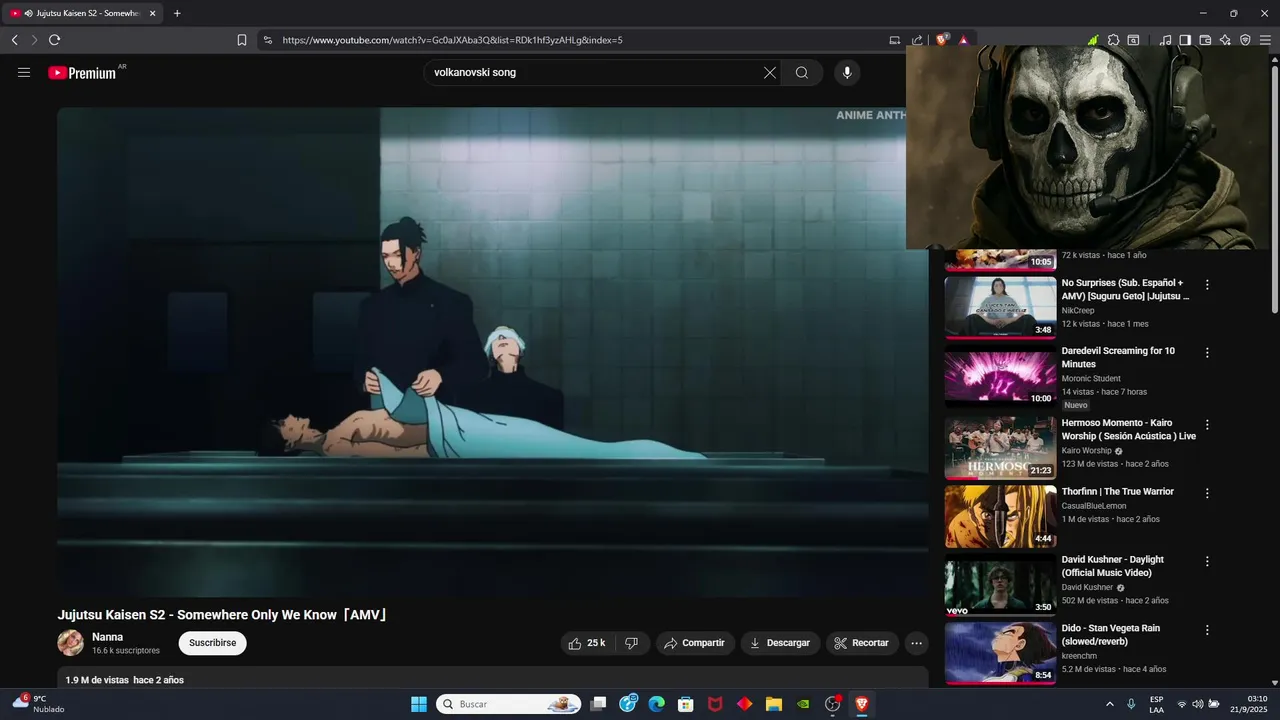Open Task View on the taskbar

point(598,704)
